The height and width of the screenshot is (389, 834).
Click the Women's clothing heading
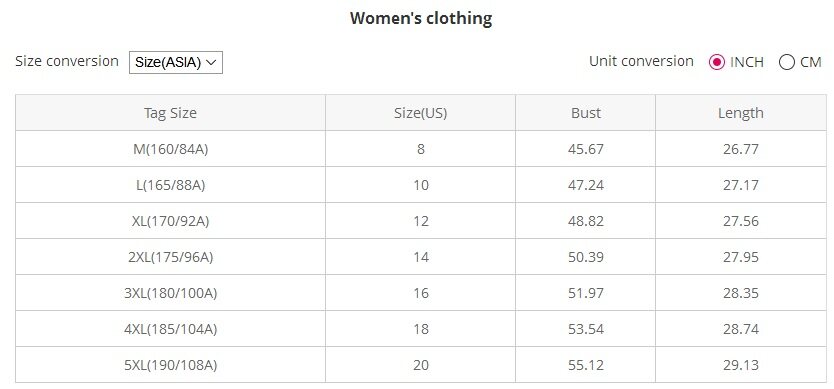point(421,19)
